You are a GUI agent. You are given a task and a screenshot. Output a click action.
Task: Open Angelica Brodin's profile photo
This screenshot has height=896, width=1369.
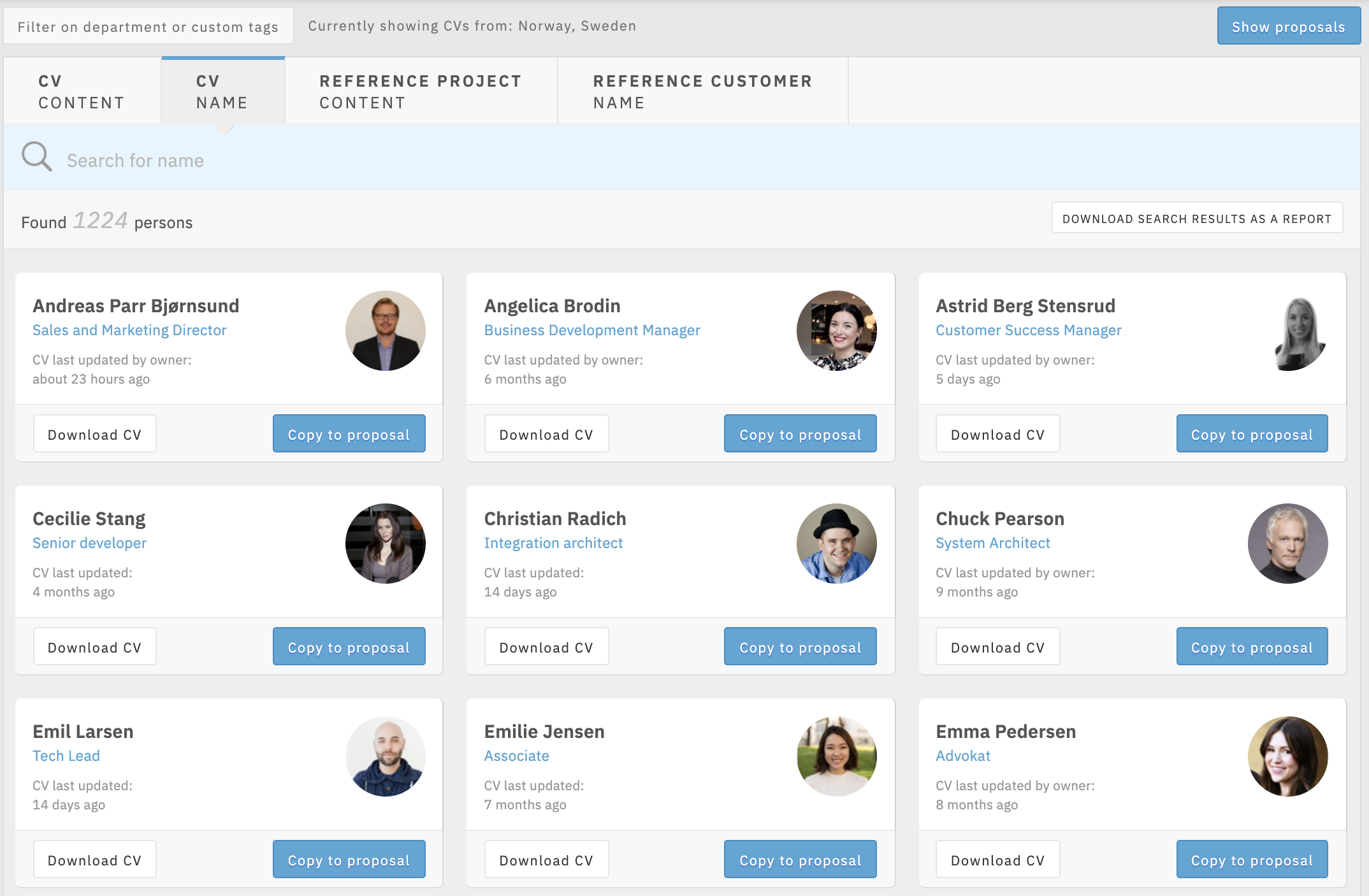tap(837, 331)
